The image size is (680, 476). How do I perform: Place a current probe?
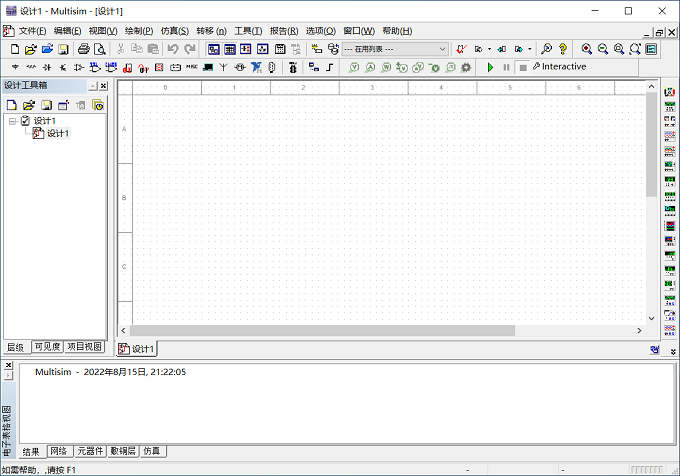tap(370, 67)
